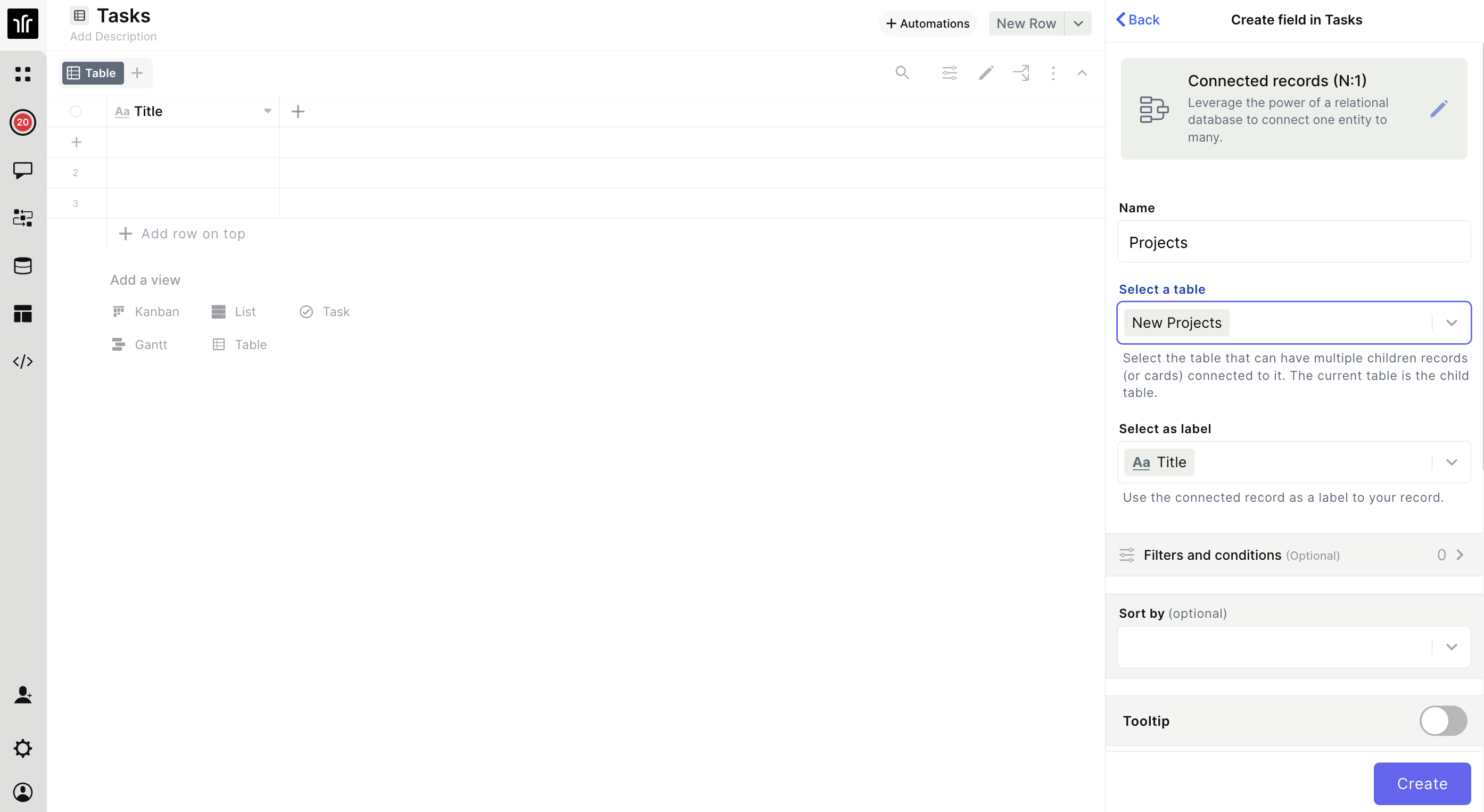Open the code brackets icon in sidebar
Viewport: 1484px width, 812px height.
(22, 362)
